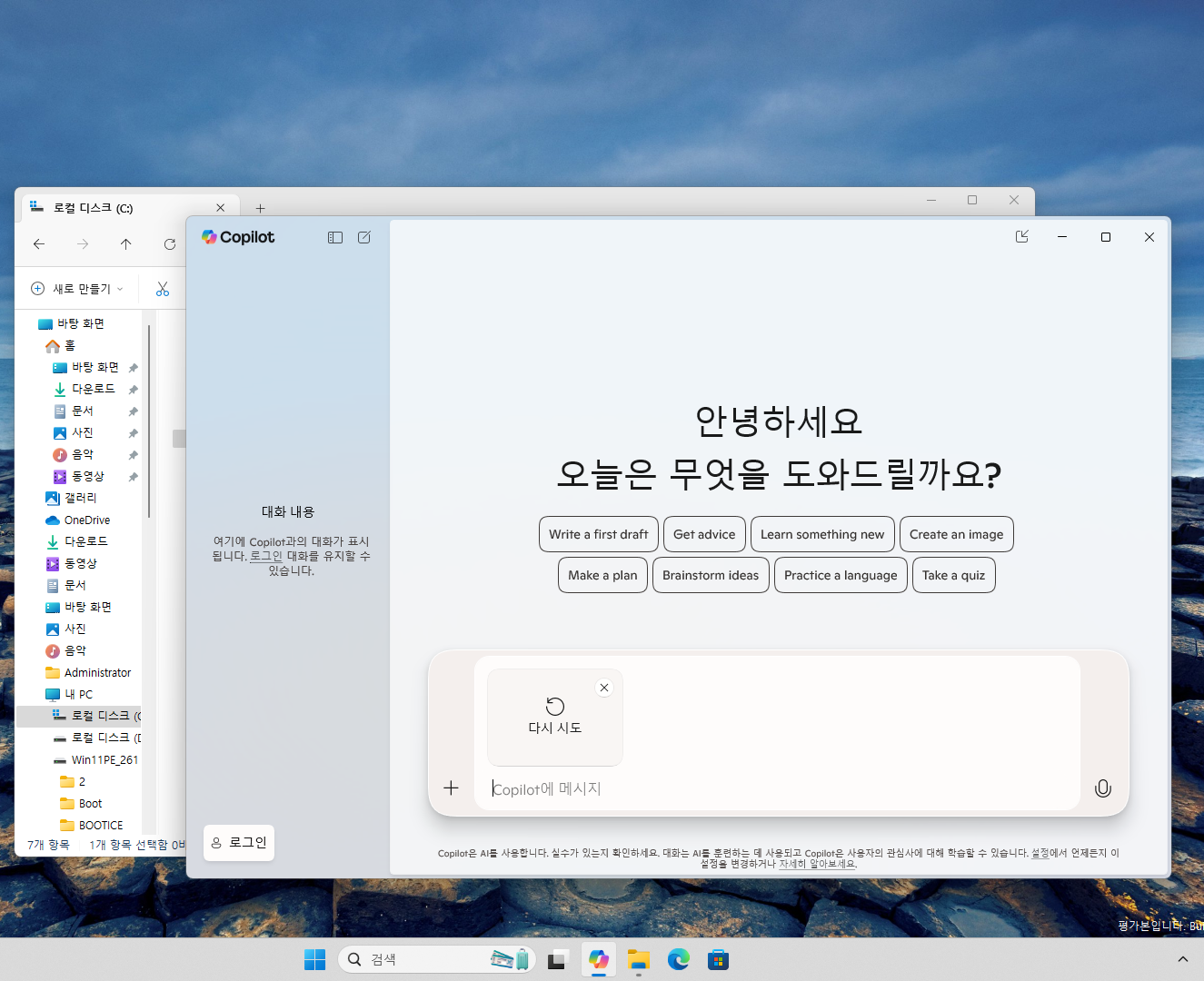
Task: Select OneDrive in navigation tree
Action: pos(78,520)
